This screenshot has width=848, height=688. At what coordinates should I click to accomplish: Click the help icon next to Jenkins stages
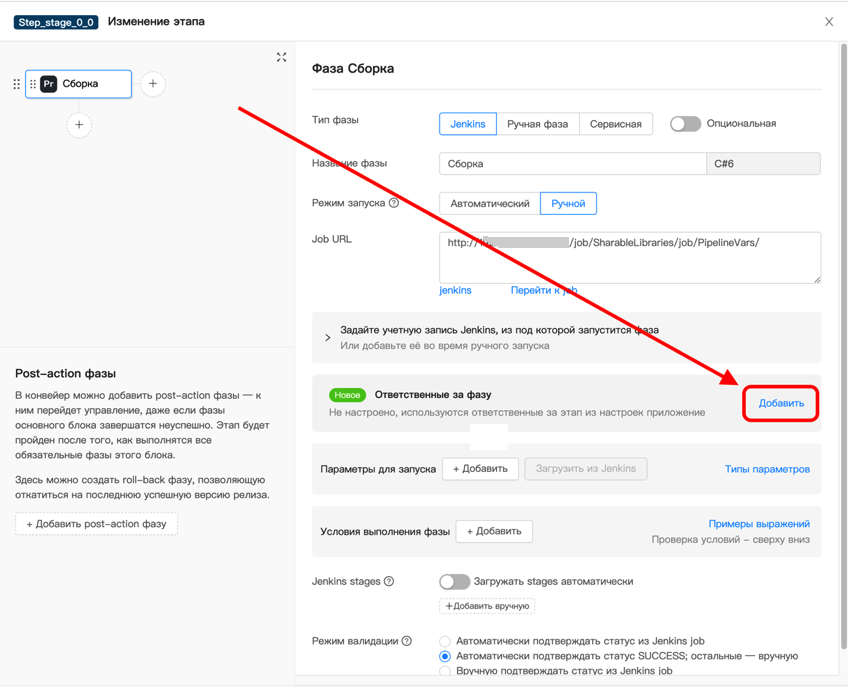coord(389,581)
